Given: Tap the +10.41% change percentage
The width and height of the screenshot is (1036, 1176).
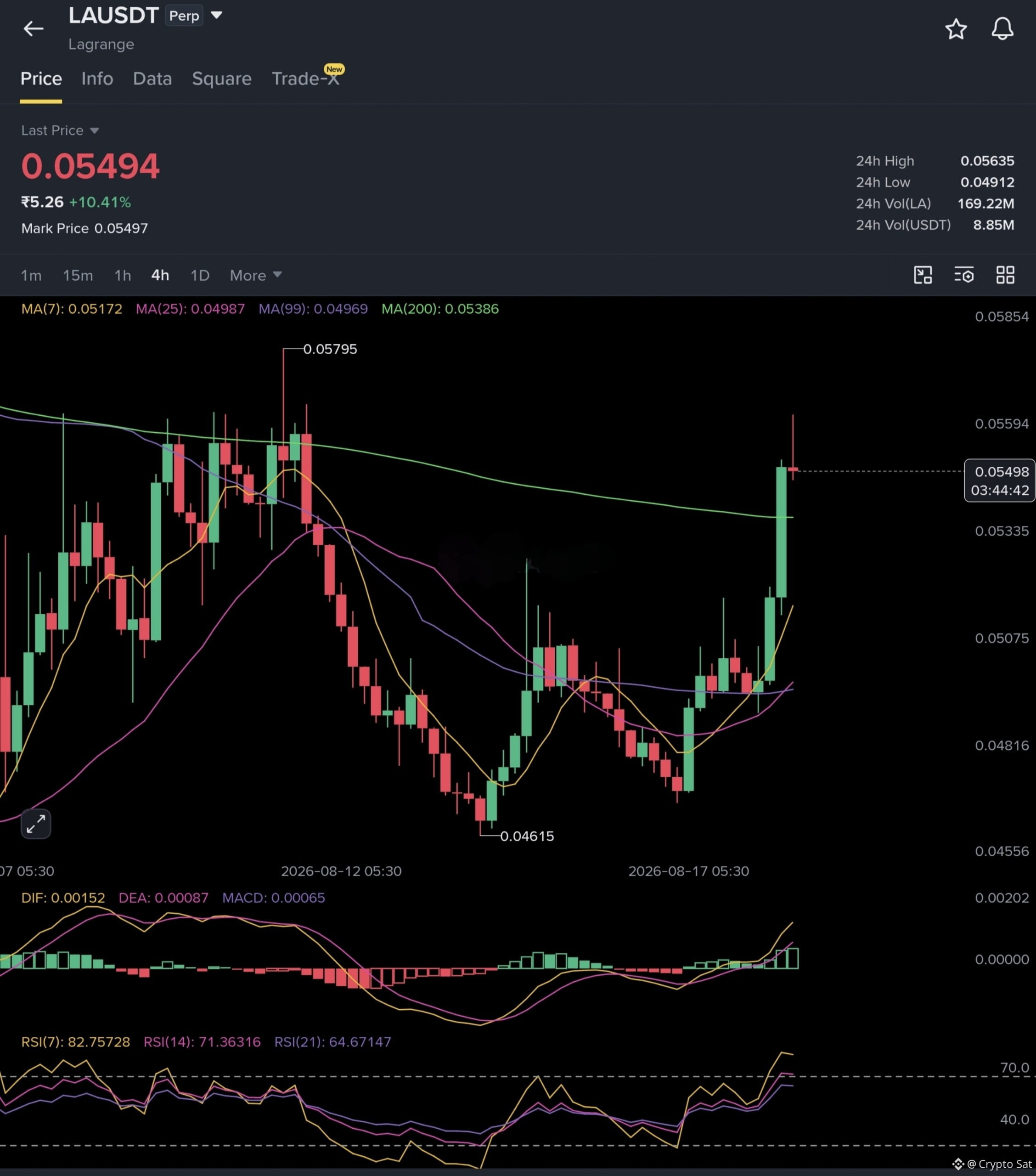Looking at the screenshot, I should (x=100, y=203).
